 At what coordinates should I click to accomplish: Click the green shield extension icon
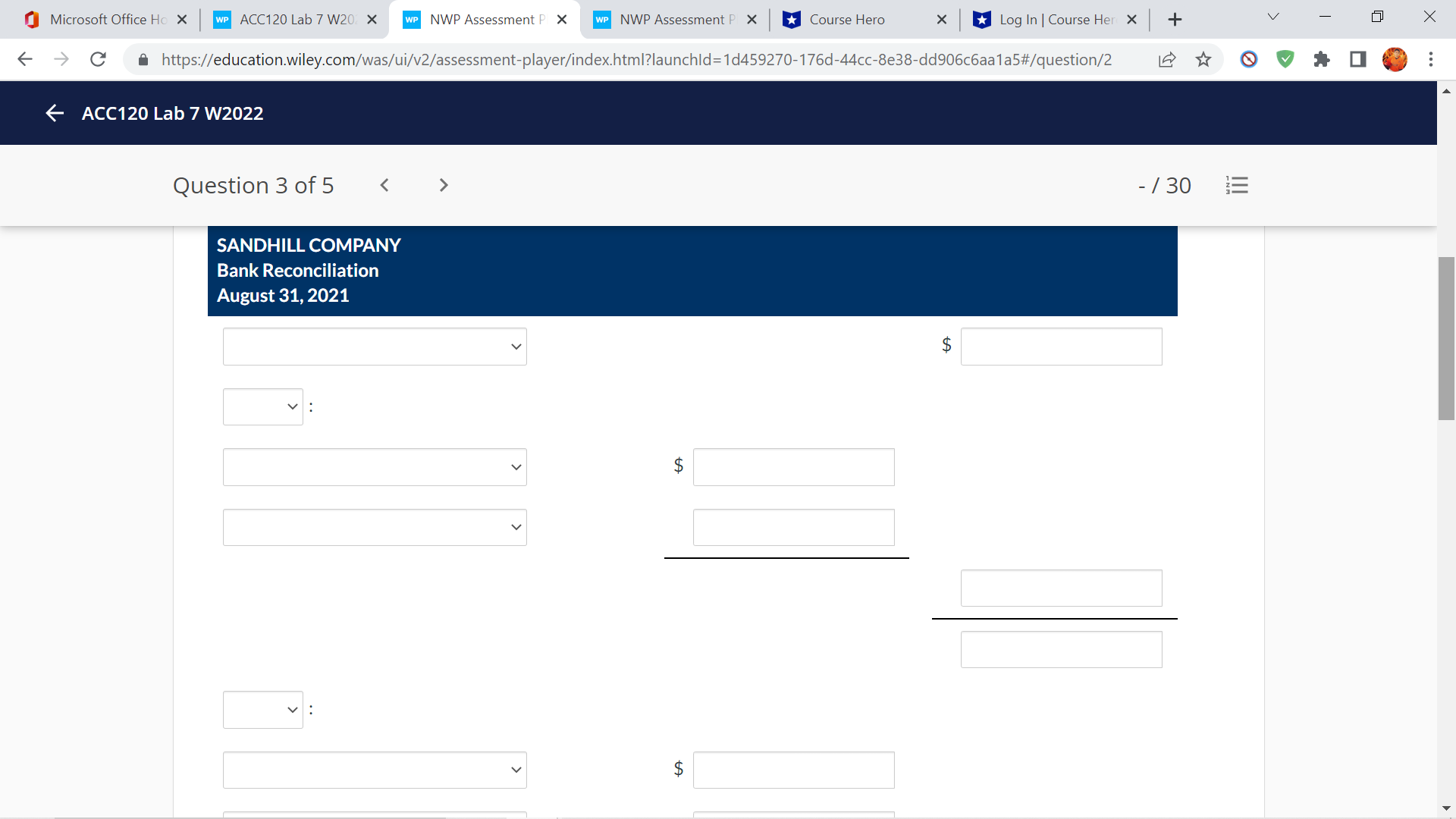1285,59
